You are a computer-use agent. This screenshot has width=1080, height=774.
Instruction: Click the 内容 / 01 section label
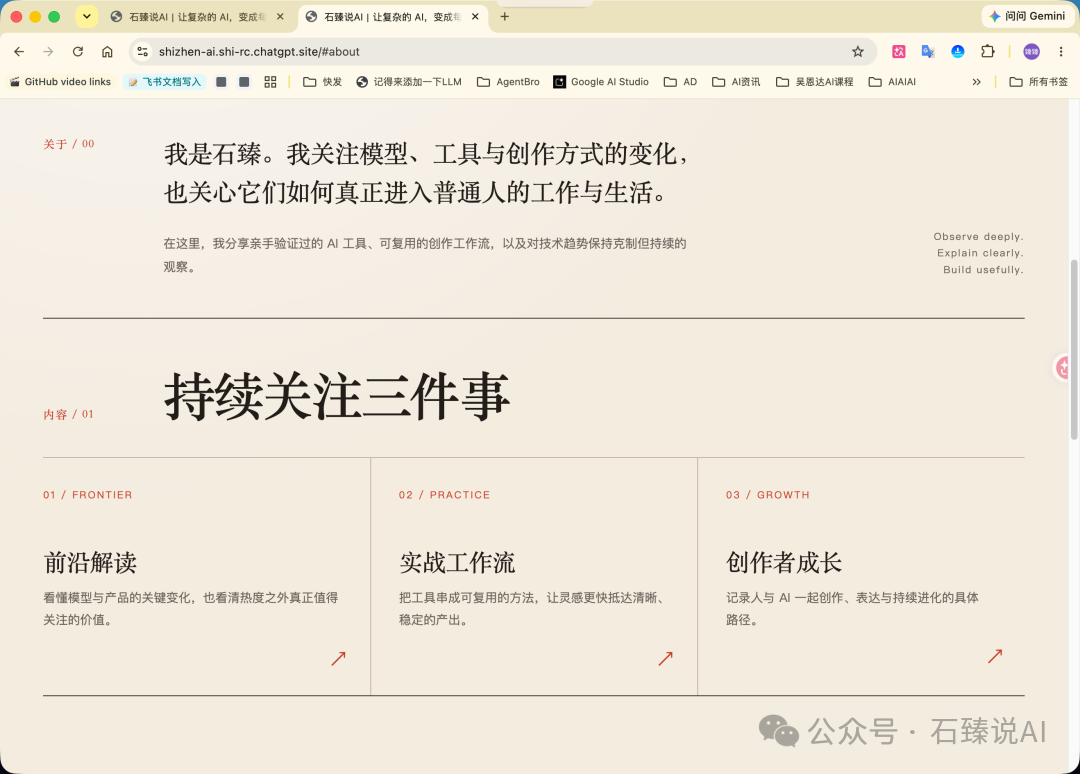pyautogui.click(x=68, y=415)
